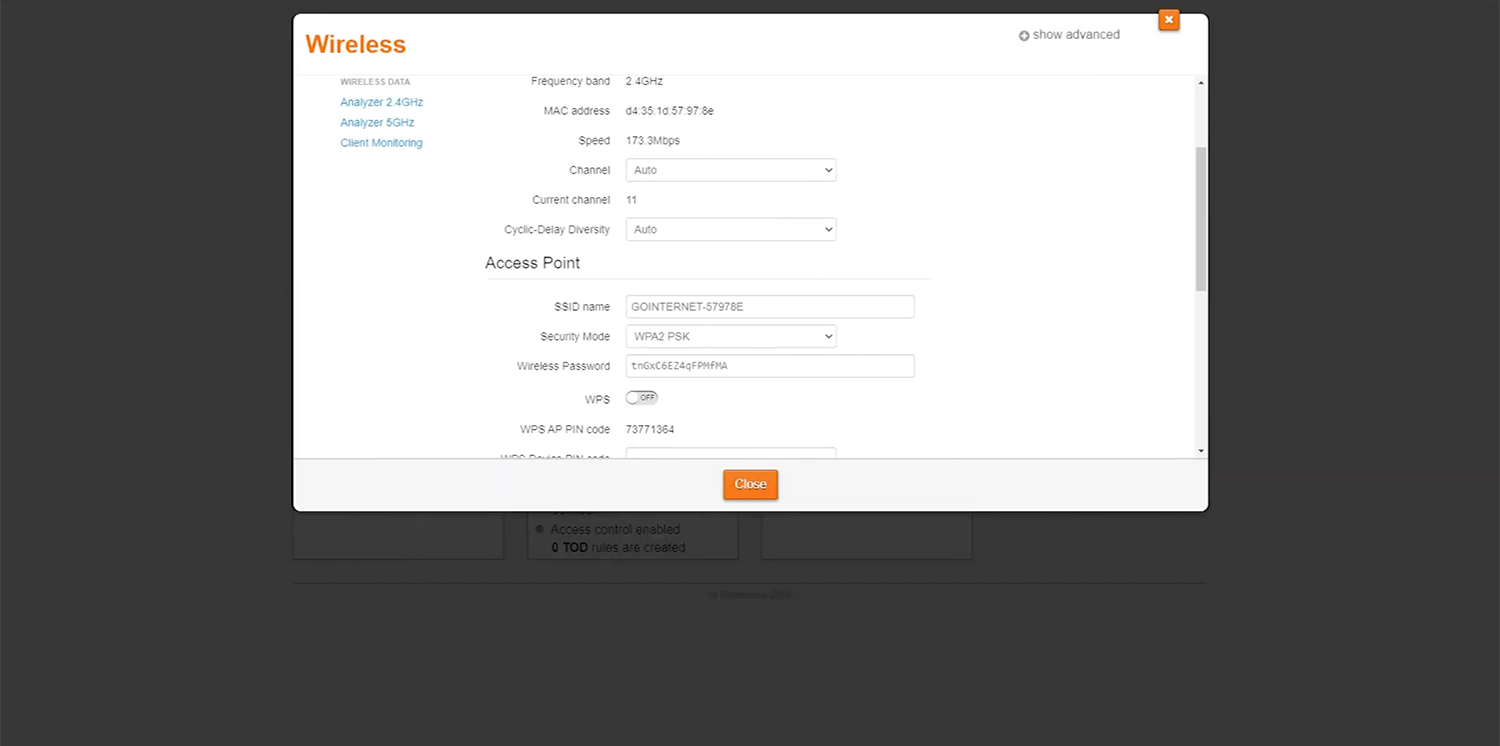Open the Security Mode dropdown

pos(730,336)
